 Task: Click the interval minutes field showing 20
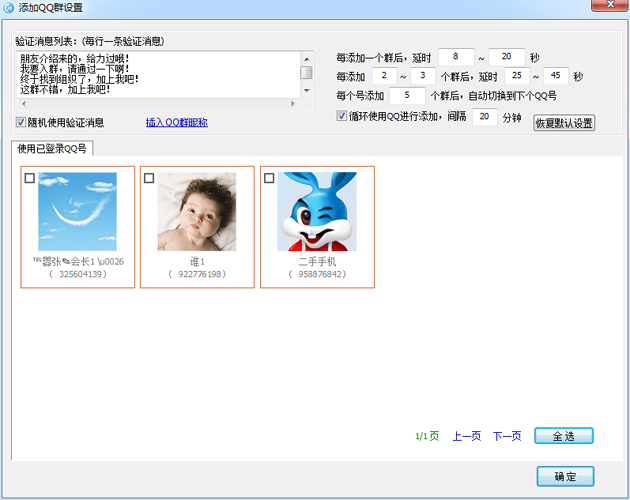pos(485,117)
